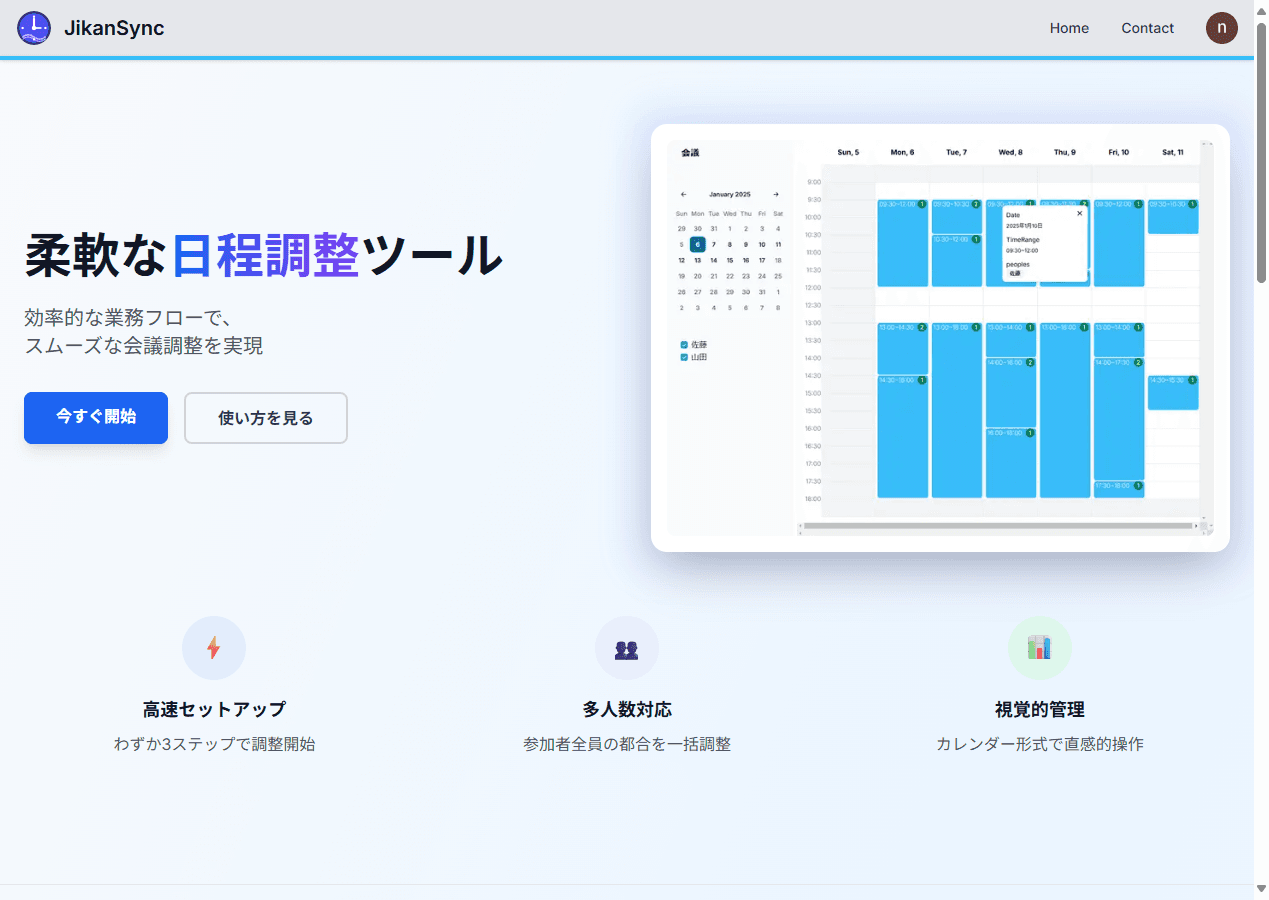Go to previous month with left arrow
1269x900 pixels.
[684, 194]
